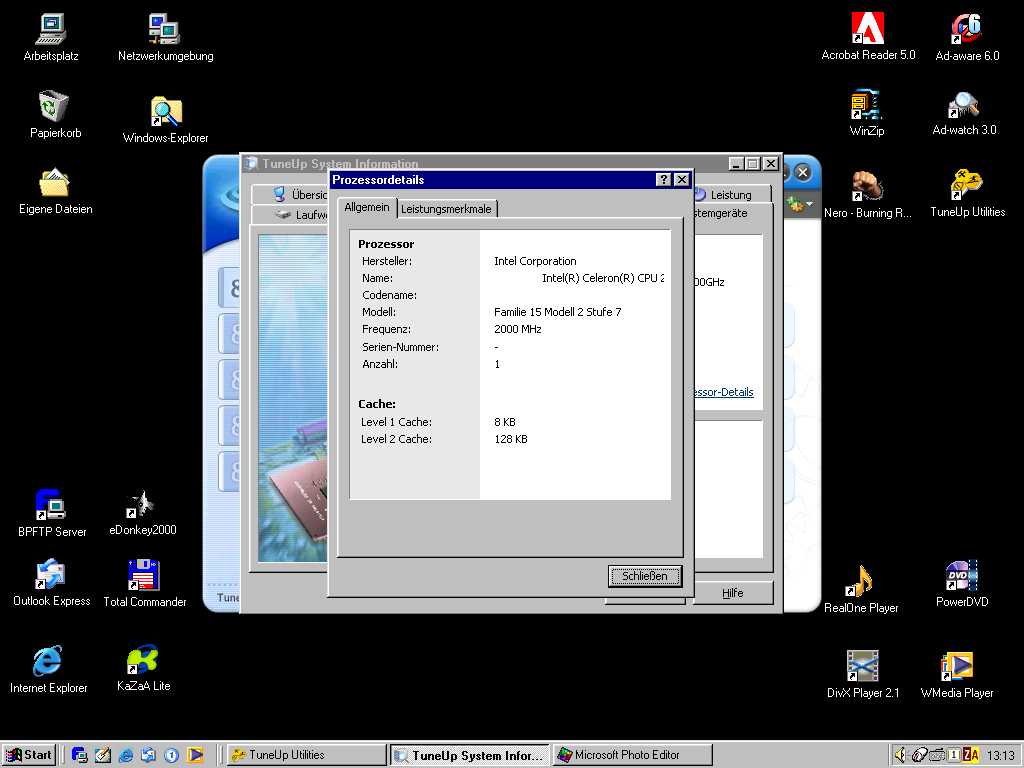Open the Eigene Dateien folder icon
The height and width of the screenshot is (768, 1024).
56,191
